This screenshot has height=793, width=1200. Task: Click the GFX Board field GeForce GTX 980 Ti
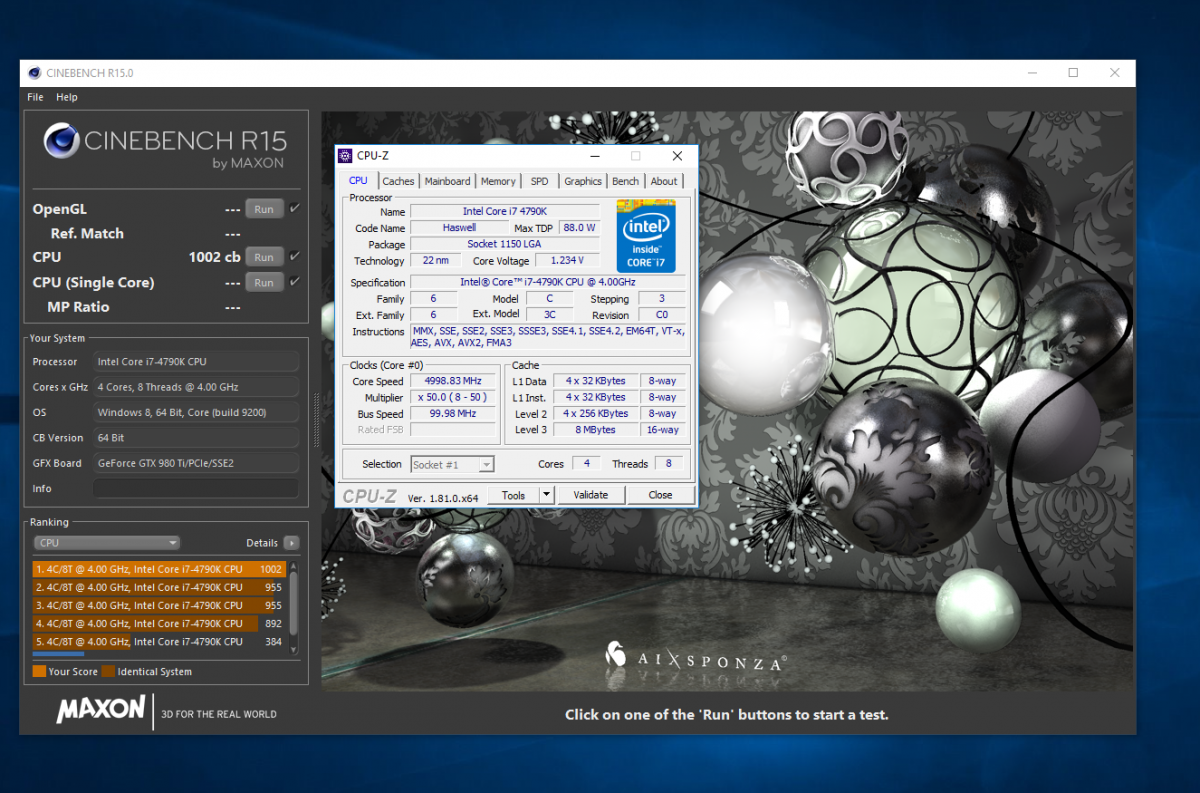click(196, 463)
